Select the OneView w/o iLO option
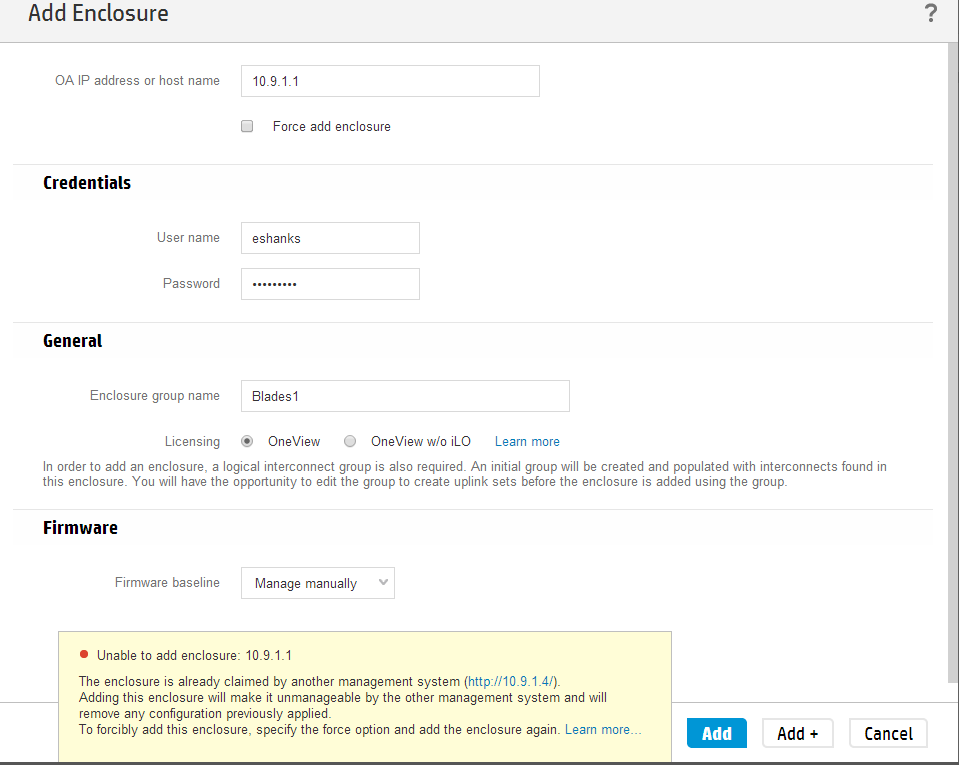Viewport: 959px width, 765px height. [x=350, y=441]
